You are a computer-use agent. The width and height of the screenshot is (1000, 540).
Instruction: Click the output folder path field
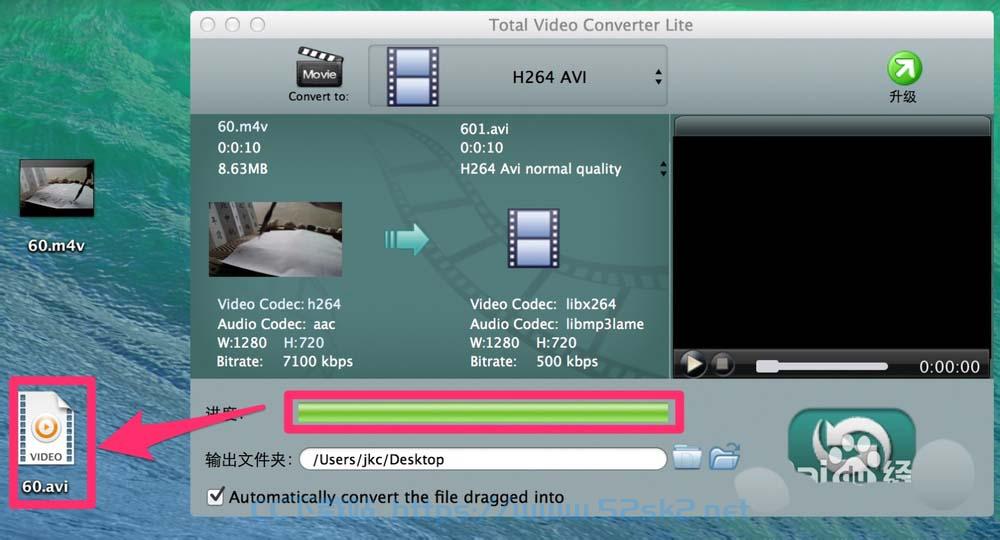483,459
